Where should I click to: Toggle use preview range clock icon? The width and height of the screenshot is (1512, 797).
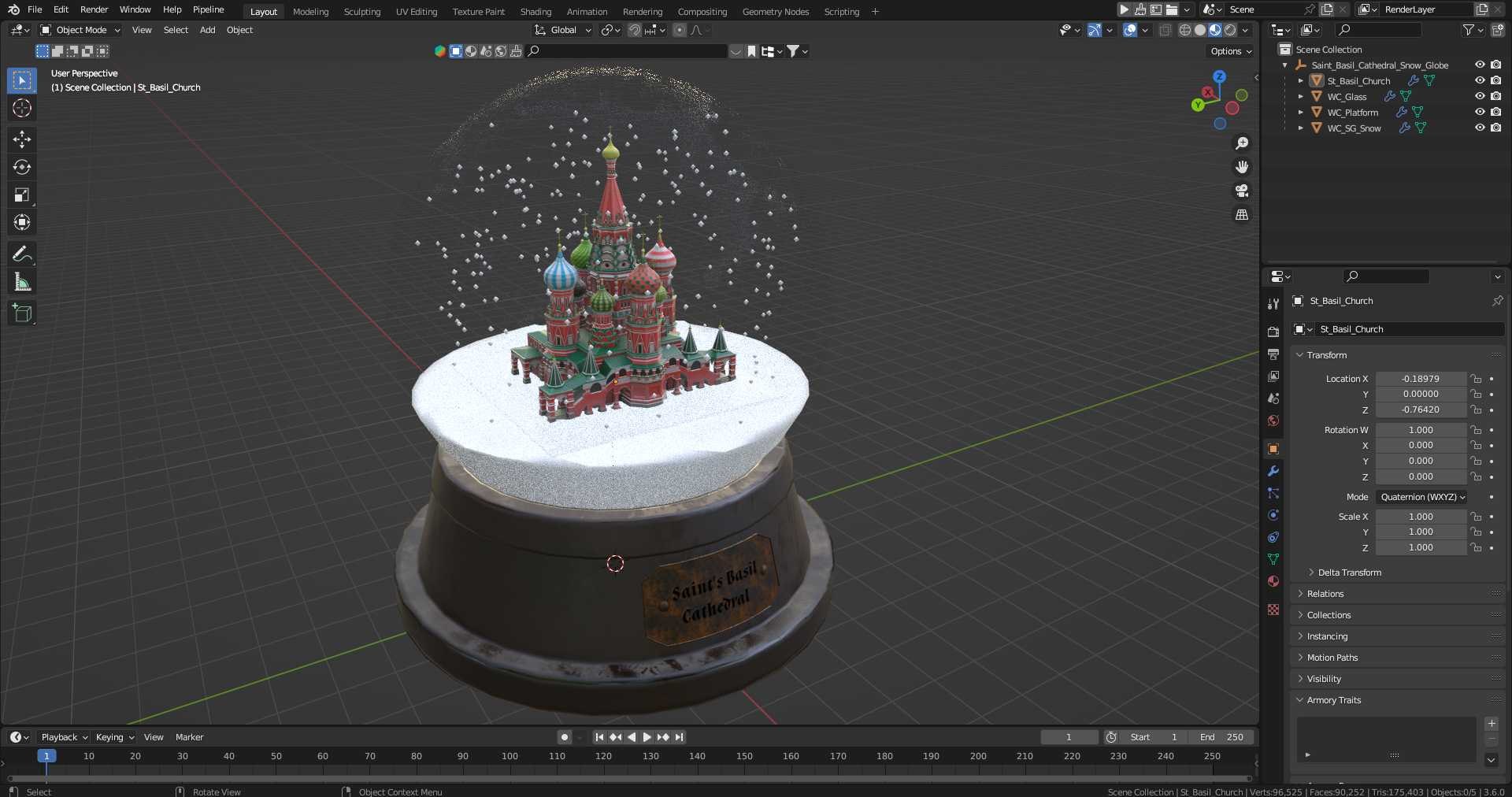(1111, 737)
